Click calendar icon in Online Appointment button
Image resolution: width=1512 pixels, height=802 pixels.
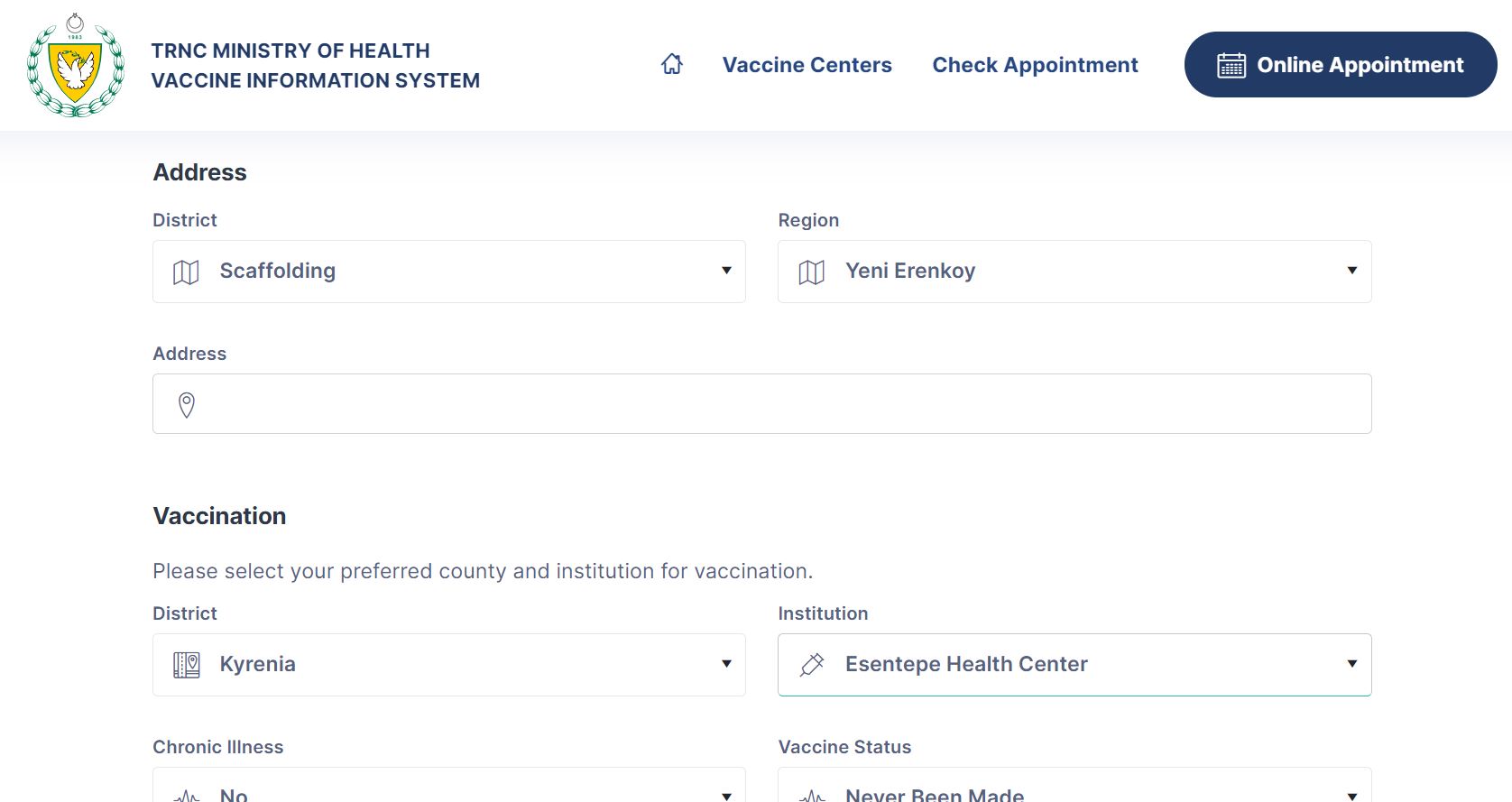coord(1231,65)
